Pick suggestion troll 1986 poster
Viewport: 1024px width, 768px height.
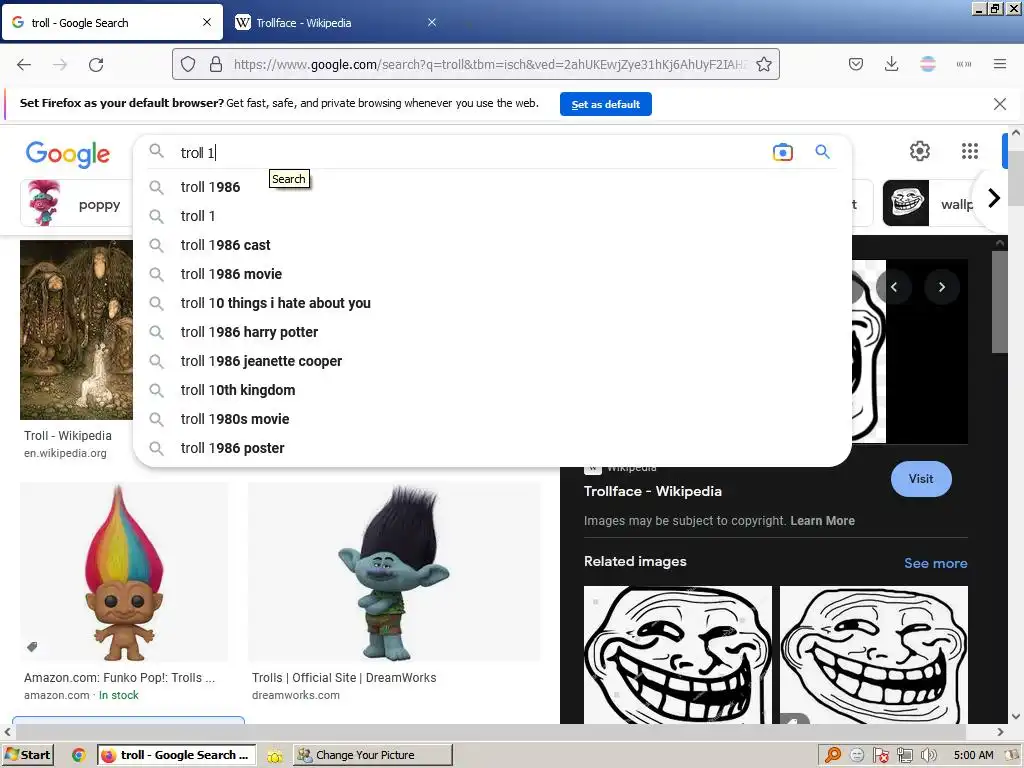tap(492, 448)
